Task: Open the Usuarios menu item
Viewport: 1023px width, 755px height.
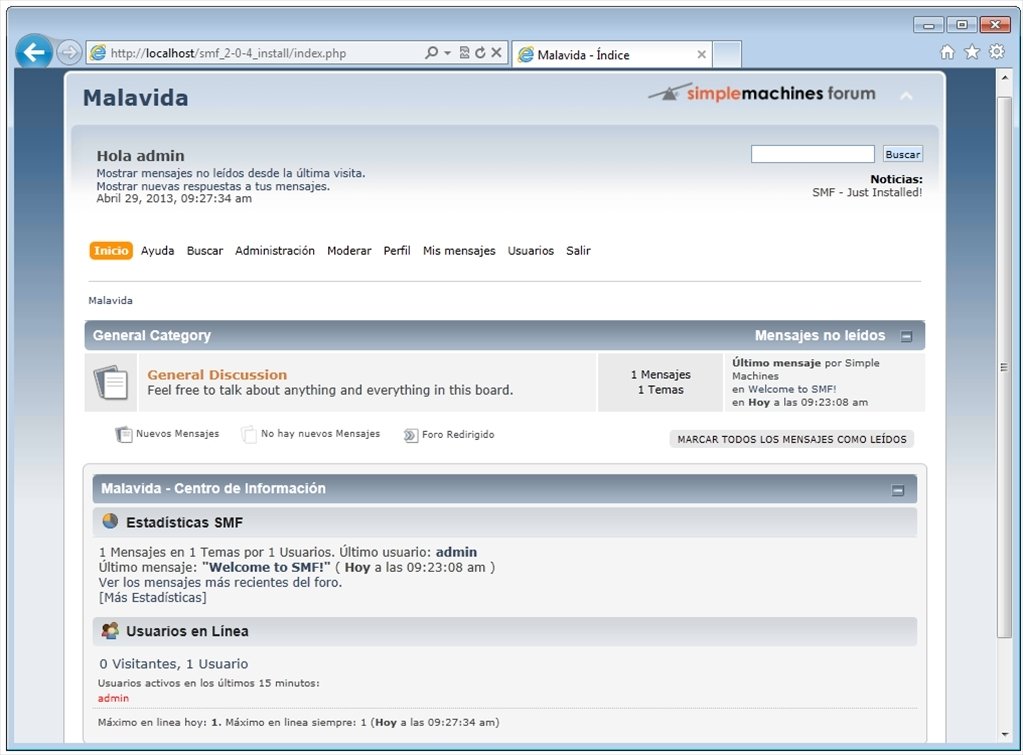Action: 530,251
